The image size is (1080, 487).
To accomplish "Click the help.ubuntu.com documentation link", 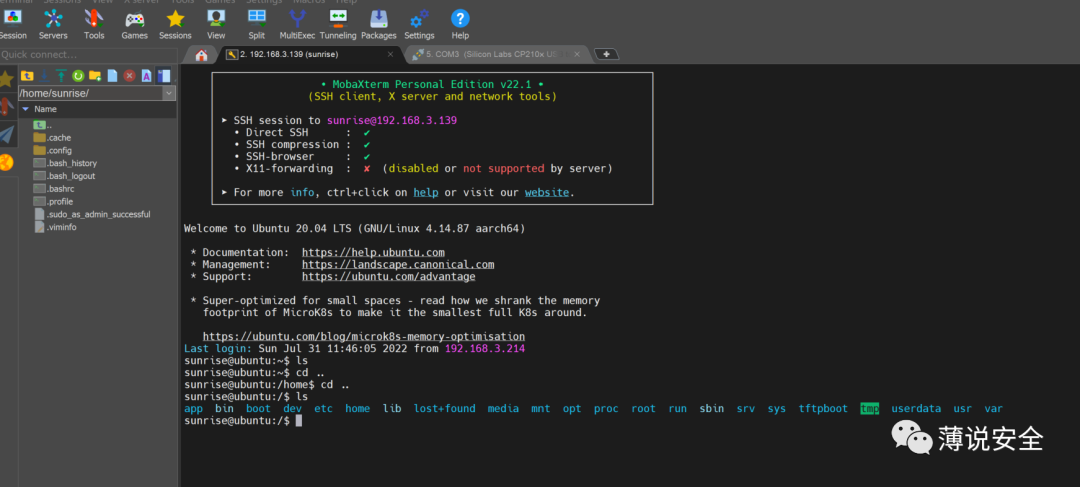I will click(373, 252).
